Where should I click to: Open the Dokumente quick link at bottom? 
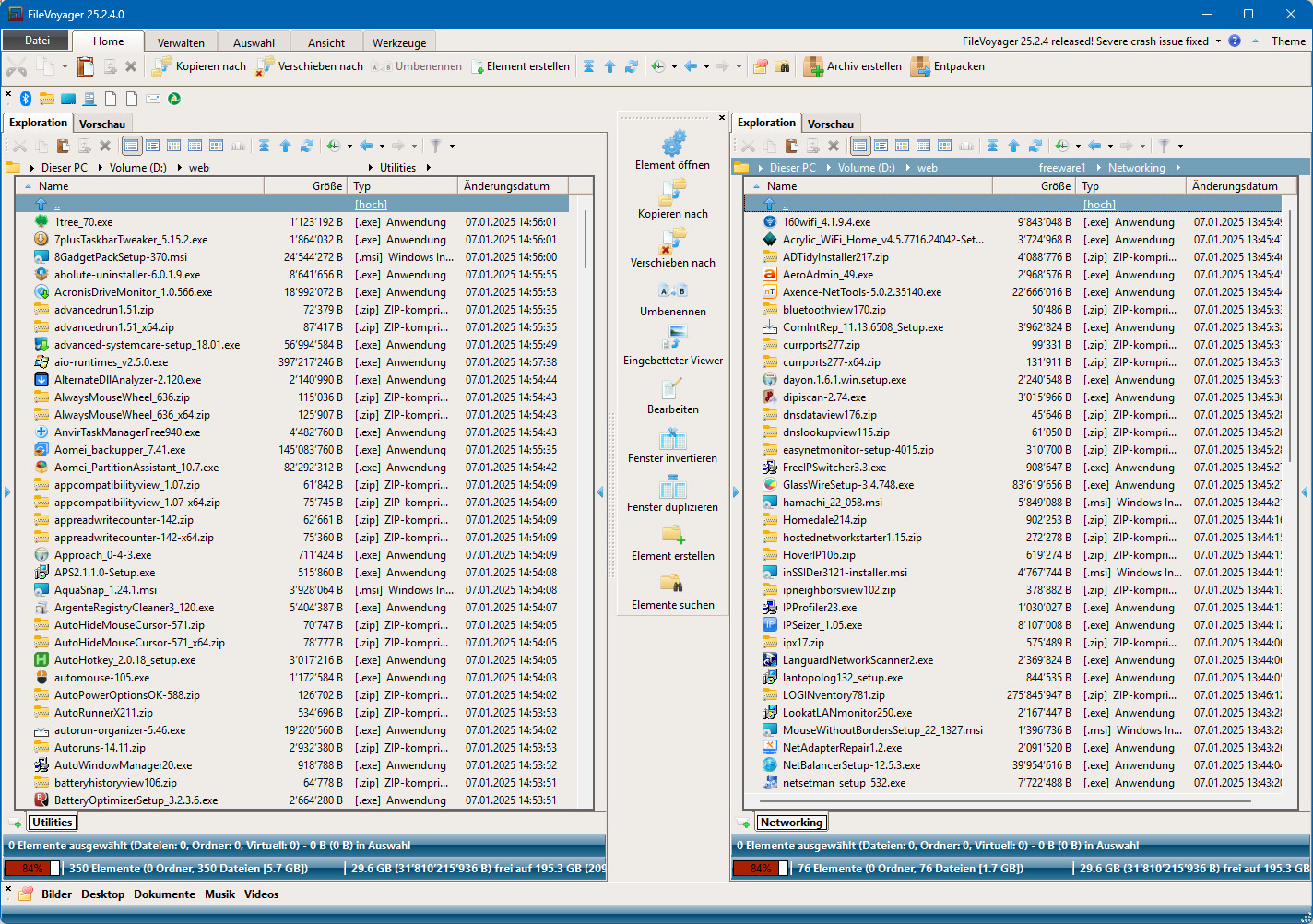pyautogui.click(x=164, y=894)
